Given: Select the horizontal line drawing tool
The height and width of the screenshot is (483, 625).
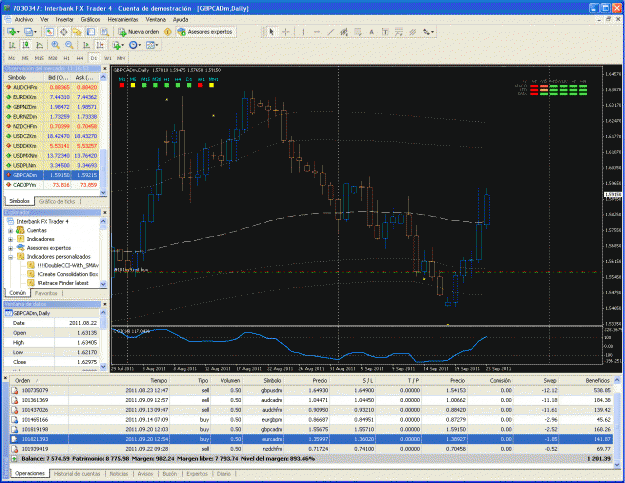Looking at the screenshot, I should [x=317, y=32].
